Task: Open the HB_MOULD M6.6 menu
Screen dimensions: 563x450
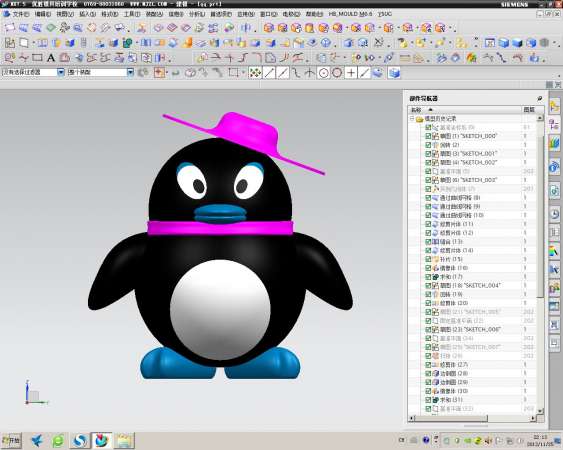Action: 350,14
